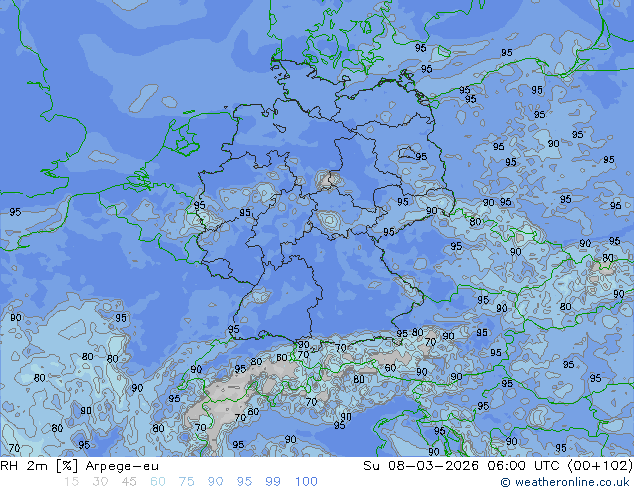Click the 'RH 2m [%] Arpege-eu' title text

pos(79,466)
